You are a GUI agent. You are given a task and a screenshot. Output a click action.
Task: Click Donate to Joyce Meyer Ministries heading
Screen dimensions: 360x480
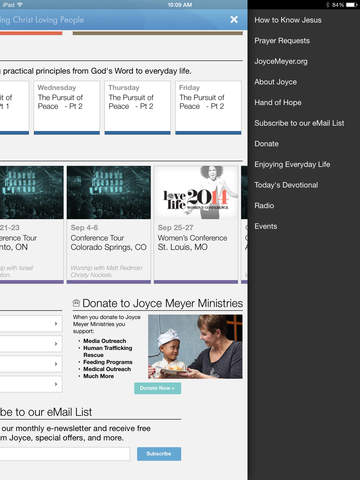[x=163, y=303]
